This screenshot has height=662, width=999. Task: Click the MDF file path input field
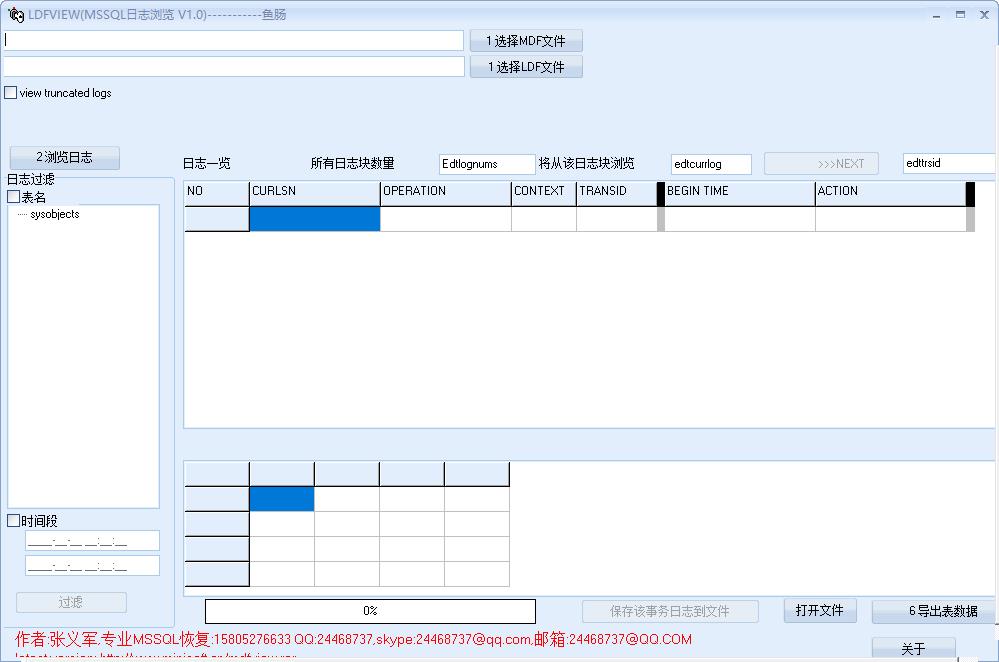[234, 40]
